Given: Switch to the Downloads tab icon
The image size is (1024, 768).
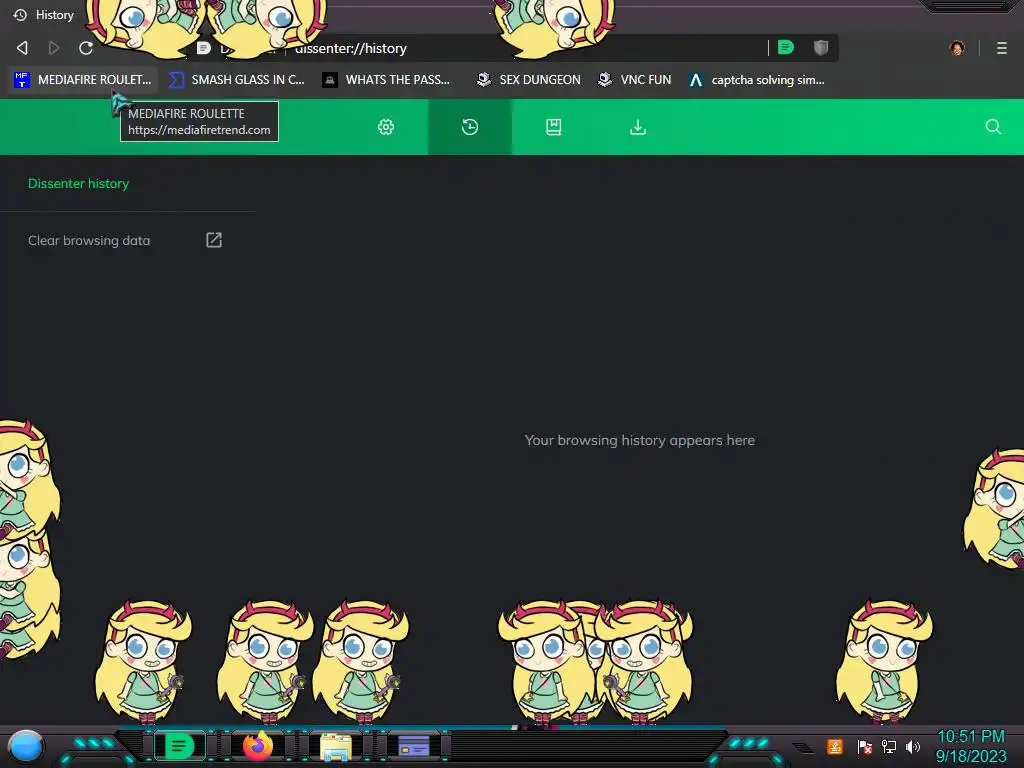Looking at the screenshot, I should 638,127.
